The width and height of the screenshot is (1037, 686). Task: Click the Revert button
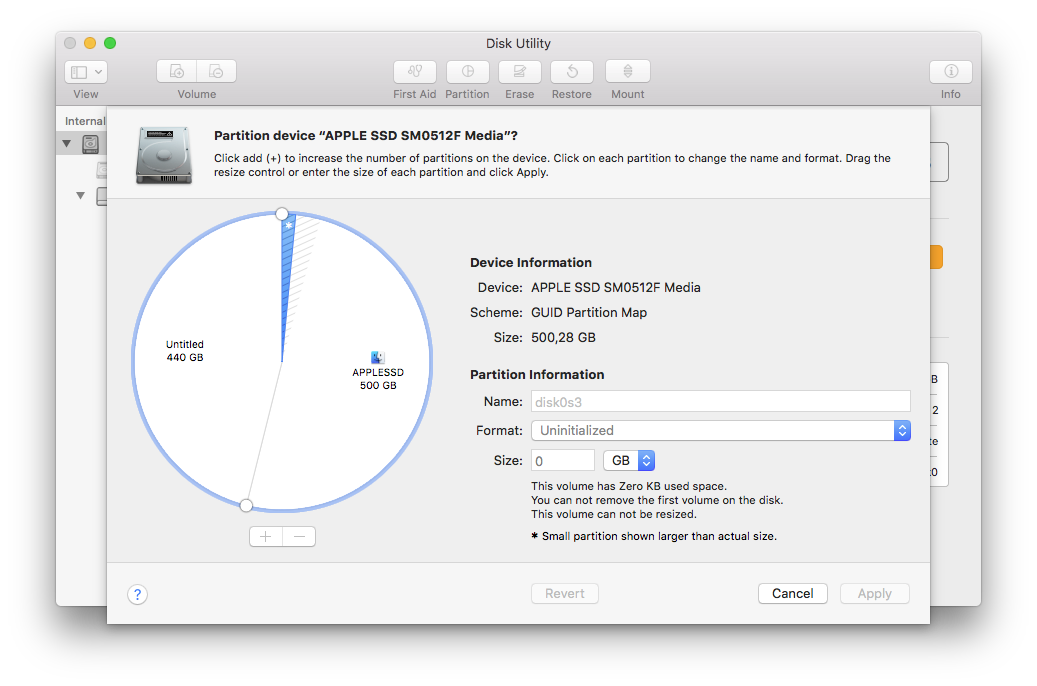[565, 593]
